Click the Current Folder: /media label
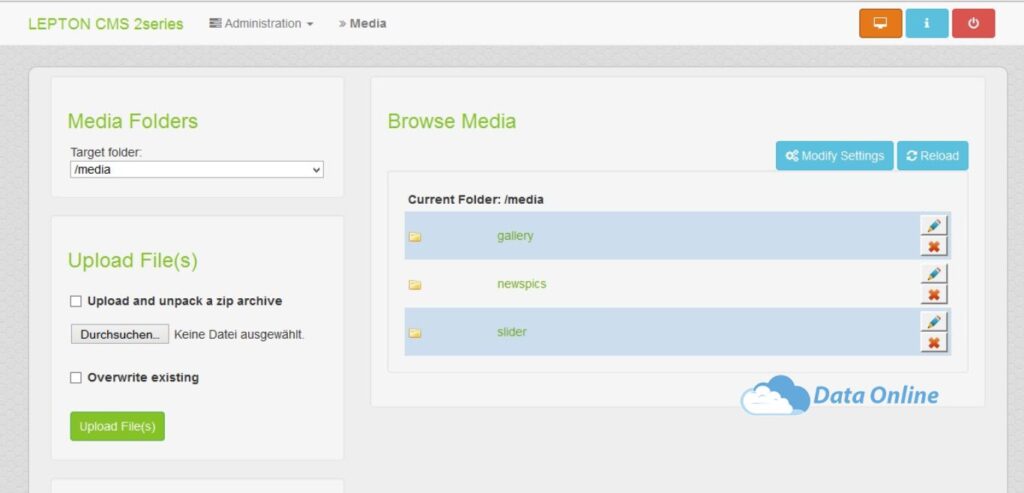 [x=475, y=200]
